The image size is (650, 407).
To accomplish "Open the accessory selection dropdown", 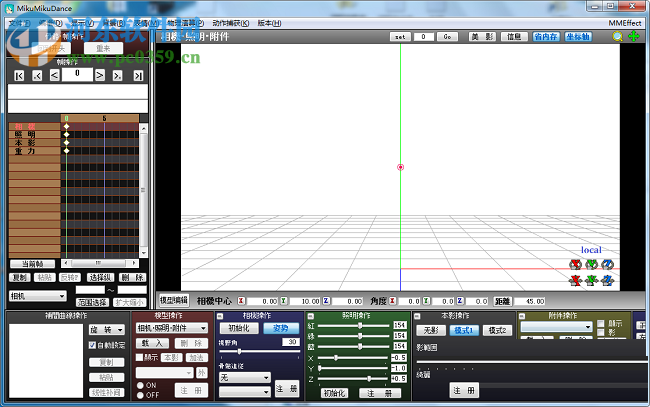I will [x=556, y=327].
